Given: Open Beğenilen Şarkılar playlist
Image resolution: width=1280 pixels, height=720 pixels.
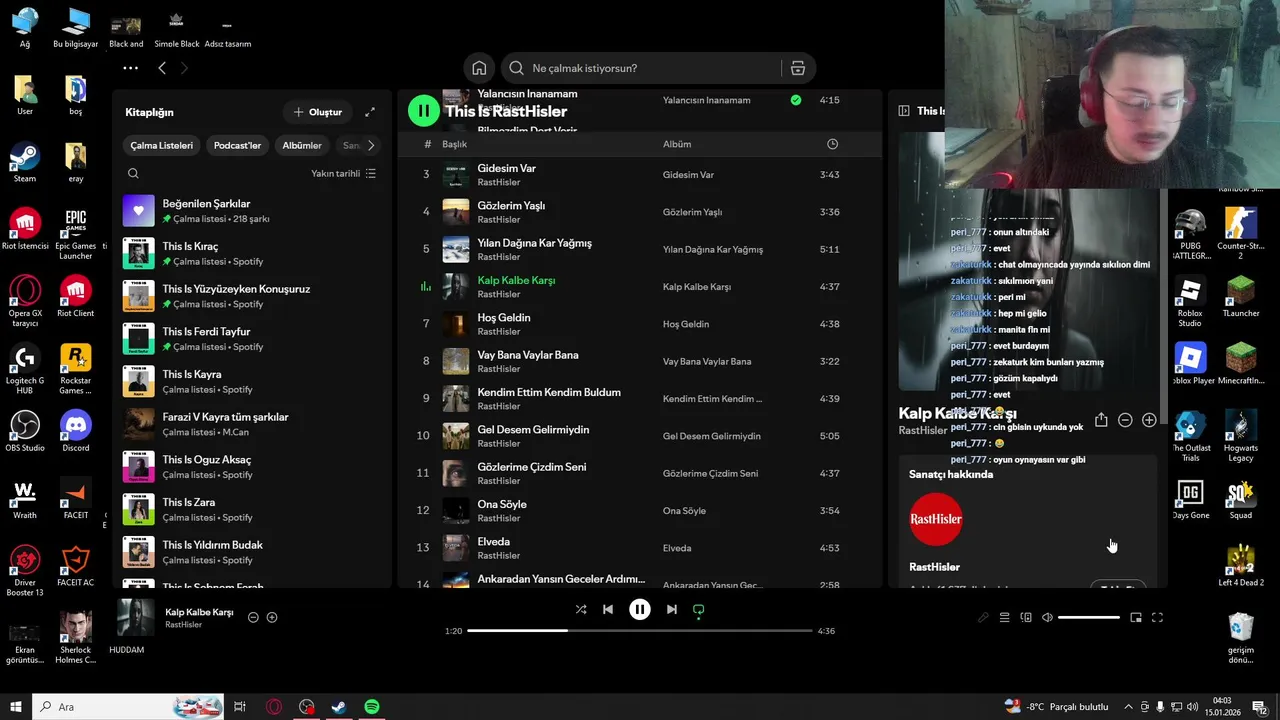Looking at the screenshot, I should tap(252, 211).
